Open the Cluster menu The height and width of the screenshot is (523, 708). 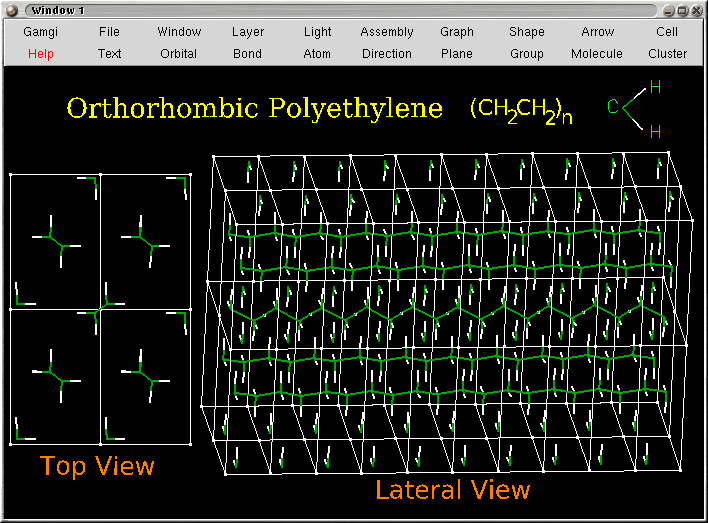(x=667, y=54)
